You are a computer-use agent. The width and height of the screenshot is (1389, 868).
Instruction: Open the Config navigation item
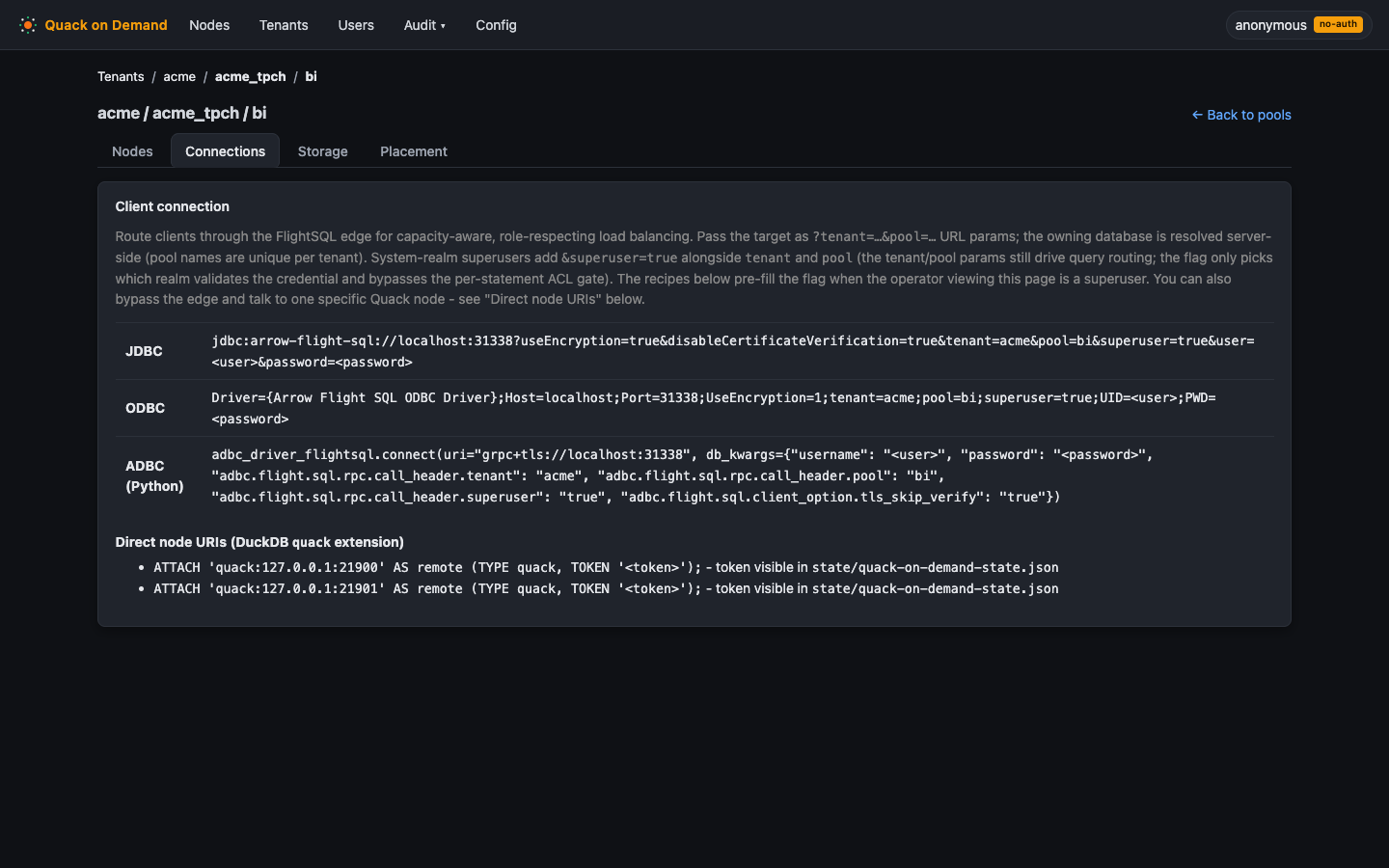click(496, 25)
